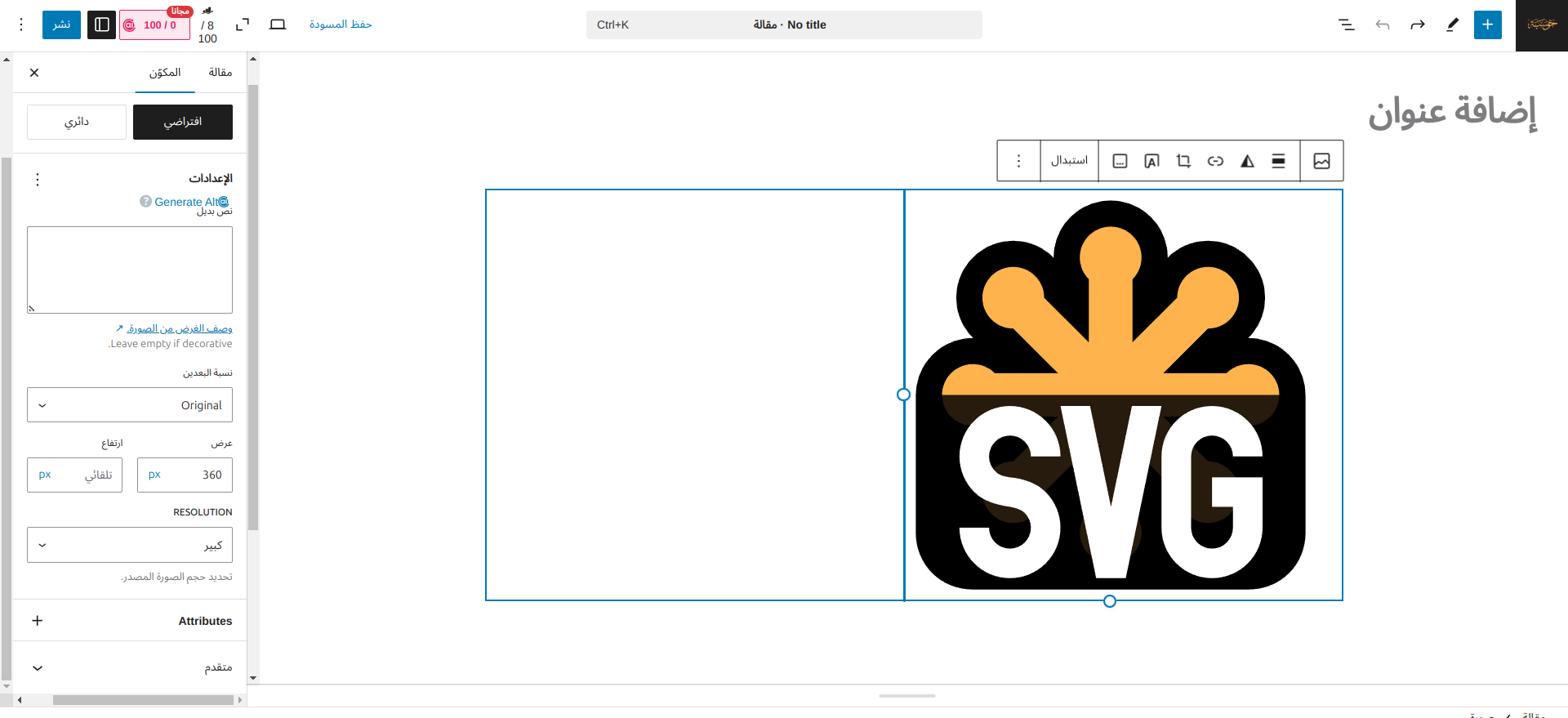Toggle the zoom-out view icon
Viewport: 1568px width, 718px height.
(x=243, y=25)
